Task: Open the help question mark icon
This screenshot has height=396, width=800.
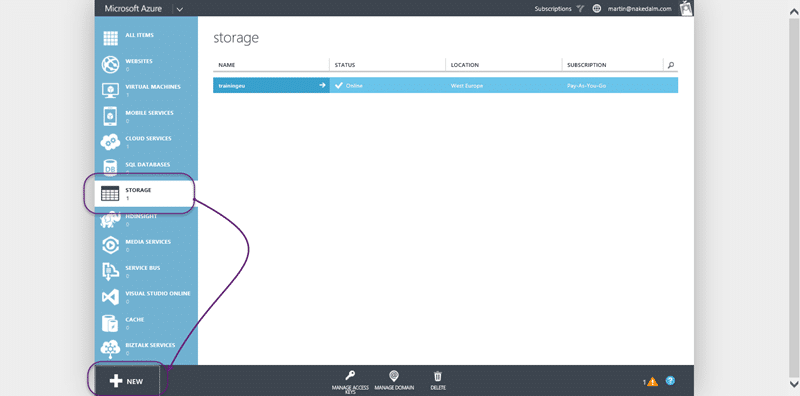Action: 670,381
